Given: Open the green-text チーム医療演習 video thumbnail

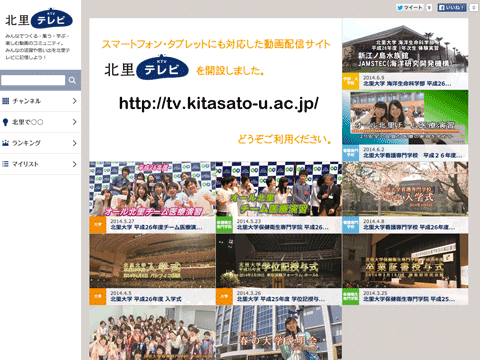Looking at the screenshot, I should click(x=279, y=189).
